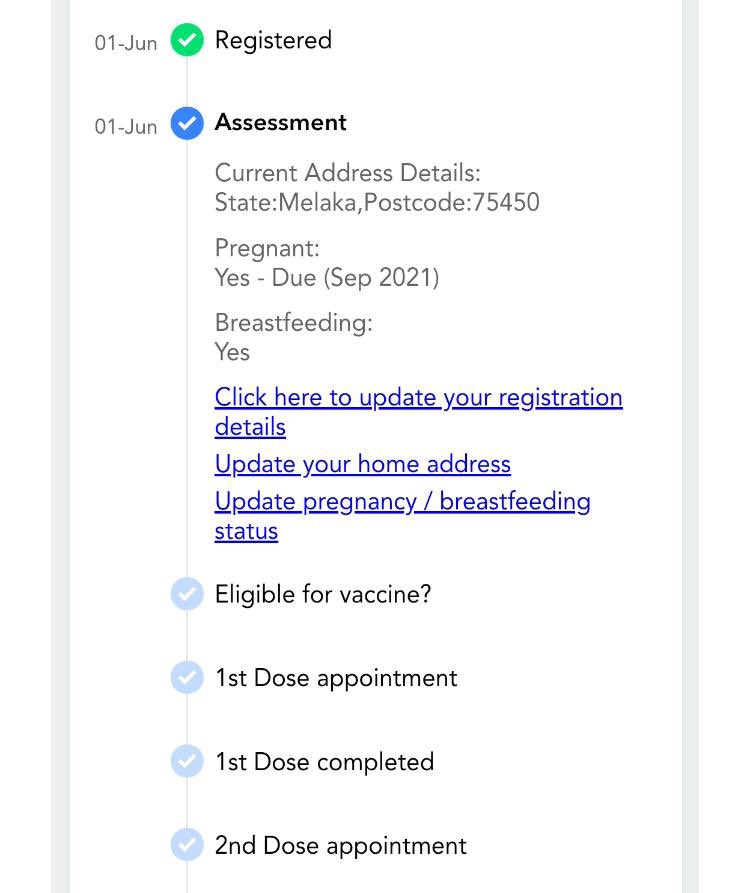Click the 1st Dose completed status icon
This screenshot has width=750, height=893.
[x=187, y=761]
